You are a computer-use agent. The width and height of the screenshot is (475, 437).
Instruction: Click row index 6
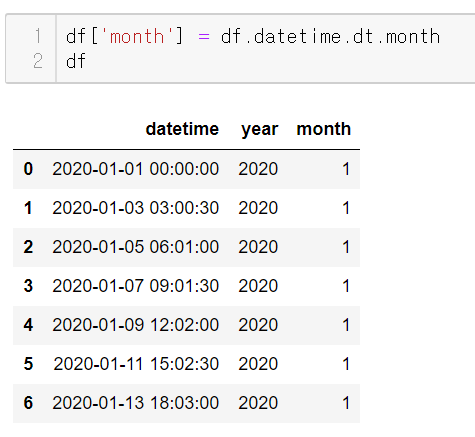(x=28, y=403)
